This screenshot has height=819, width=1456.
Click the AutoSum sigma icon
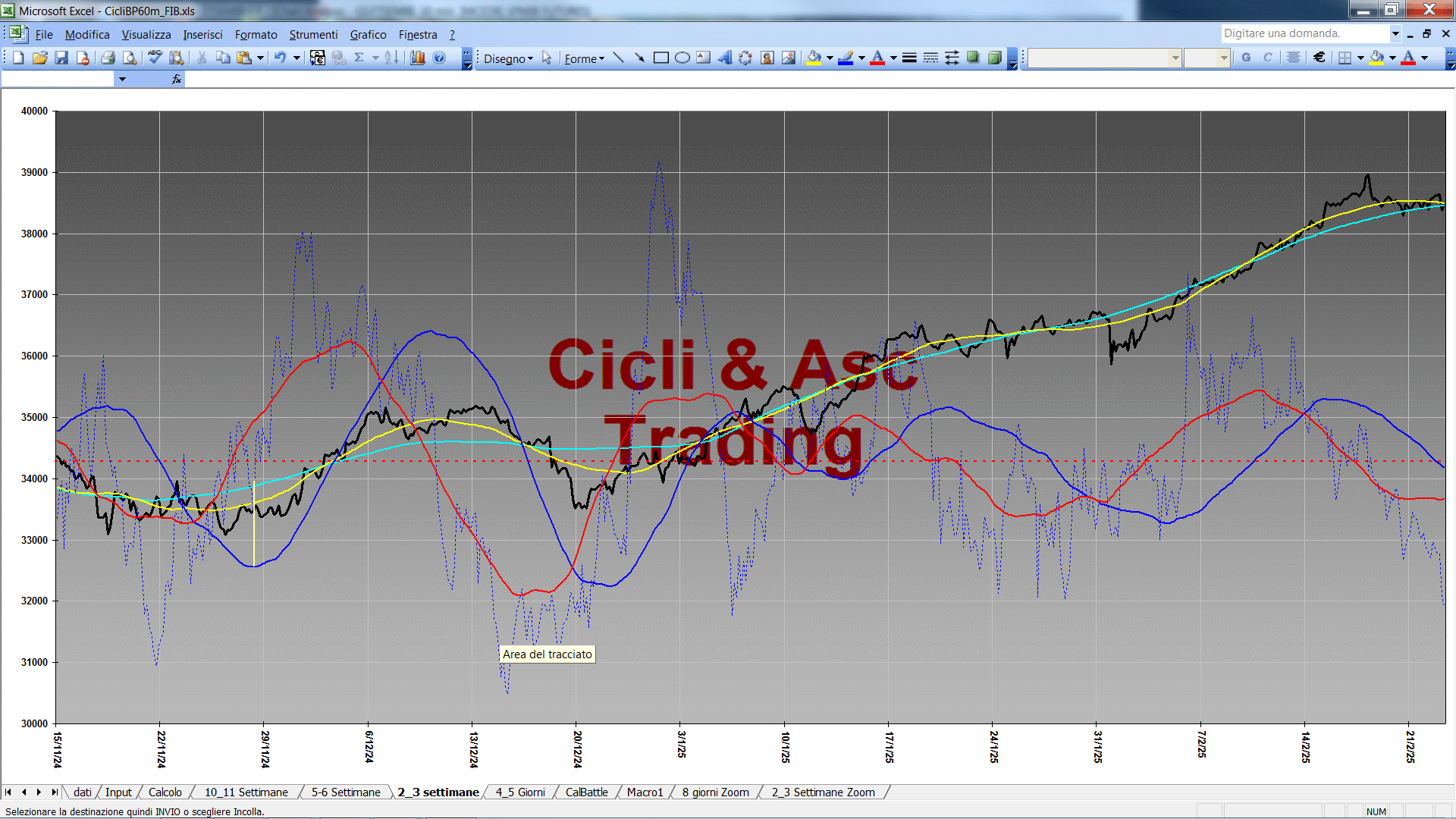[x=359, y=58]
